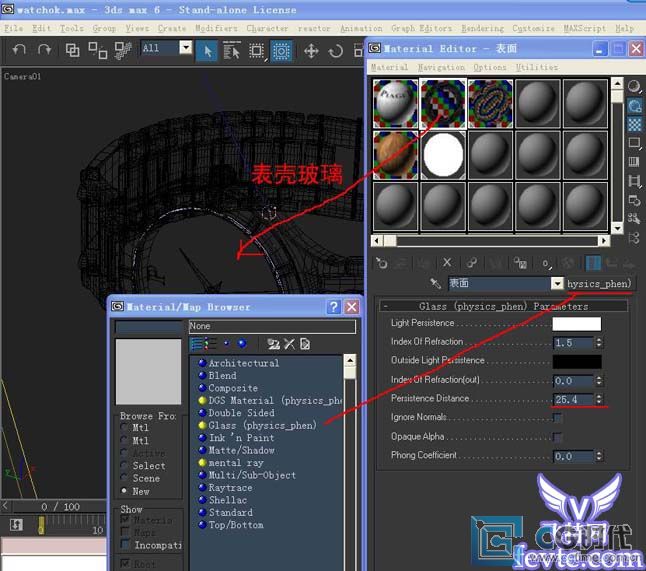Screen dimensions: 646x571
Task: Click sample slots horizontal scroll right arrow
Action: tap(604, 240)
